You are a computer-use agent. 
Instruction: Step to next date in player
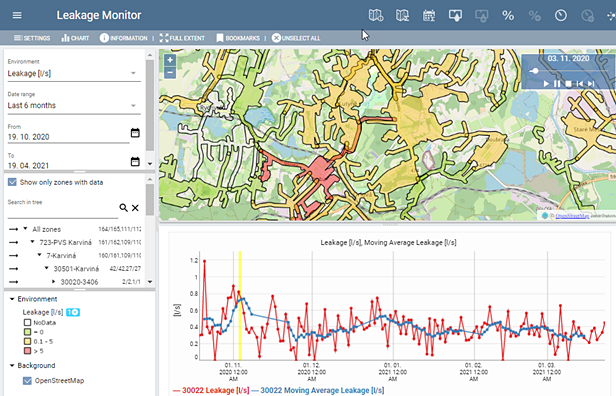[x=591, y=84]
